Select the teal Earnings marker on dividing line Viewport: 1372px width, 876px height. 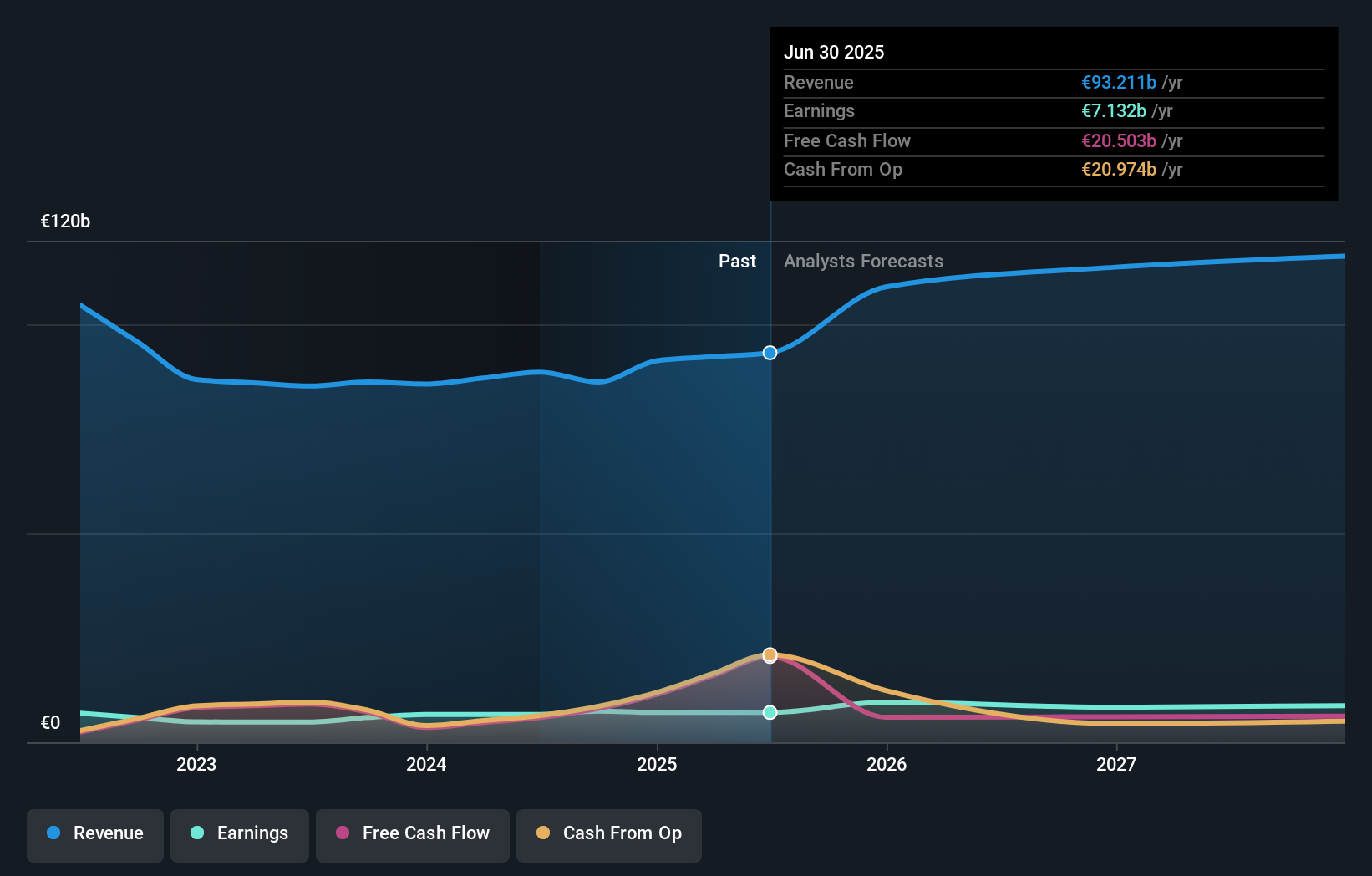tap(769, 712)
